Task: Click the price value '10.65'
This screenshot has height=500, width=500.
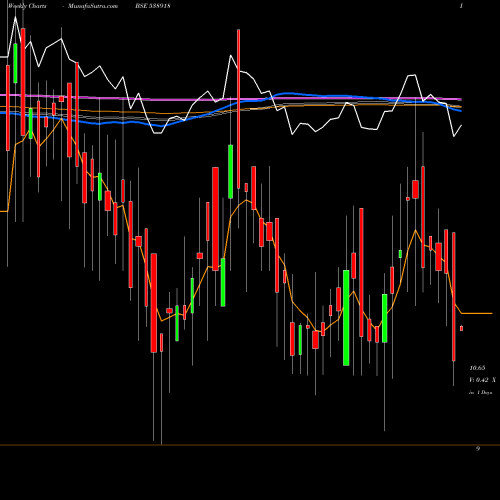Action: click(x=477, y=368)
